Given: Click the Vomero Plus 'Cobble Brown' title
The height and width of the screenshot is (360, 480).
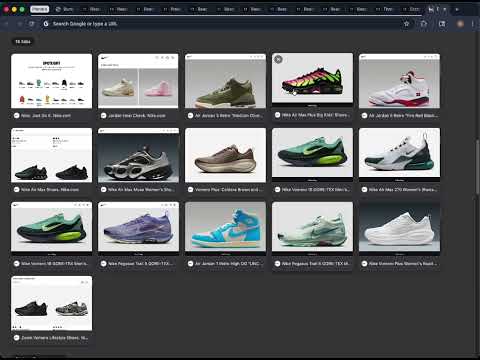Looking at the screenshot, I should 229,190.
